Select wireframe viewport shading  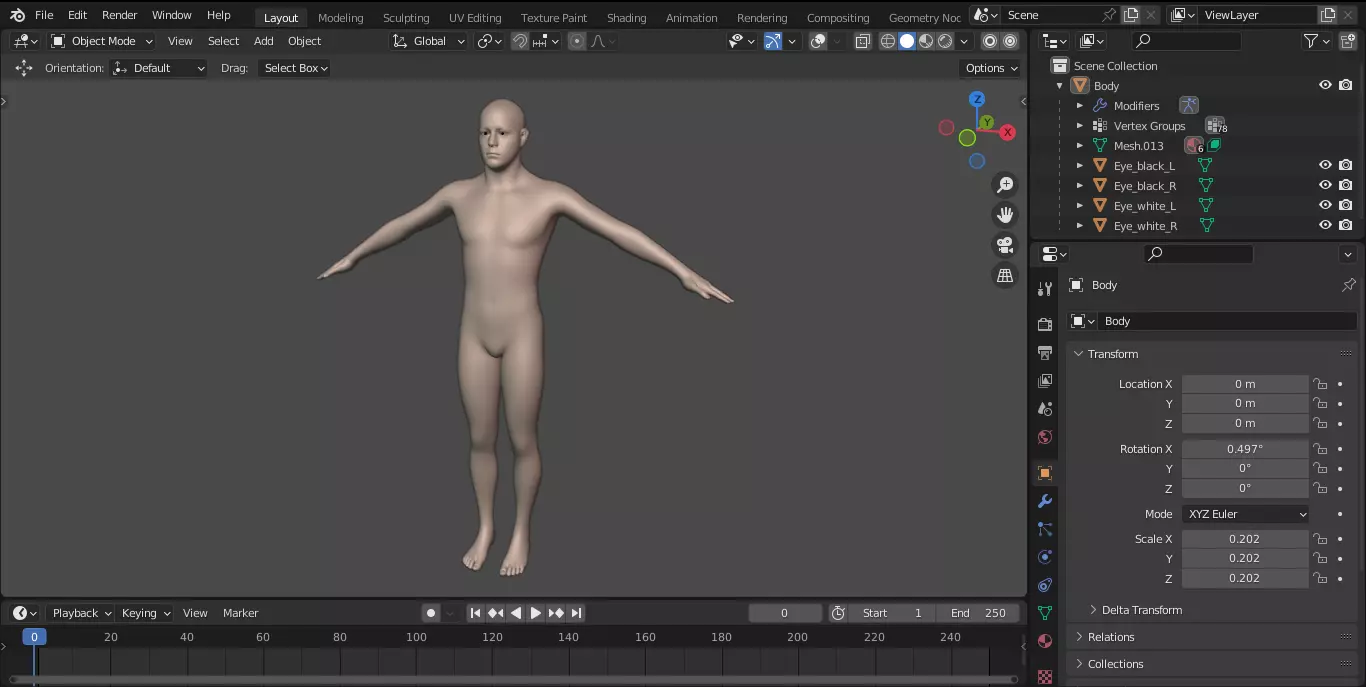(887, 41)
